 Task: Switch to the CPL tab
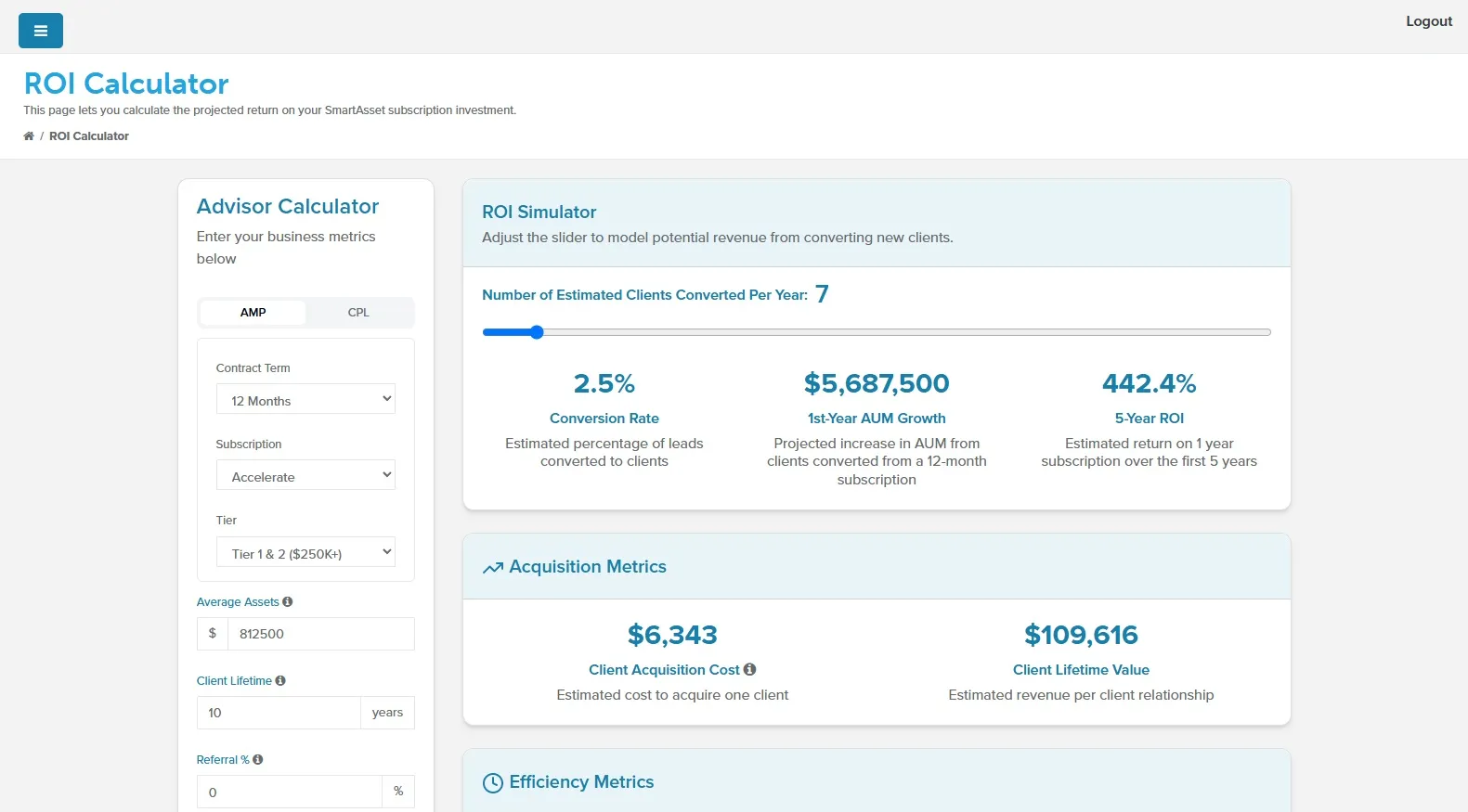tap(358, 313)
